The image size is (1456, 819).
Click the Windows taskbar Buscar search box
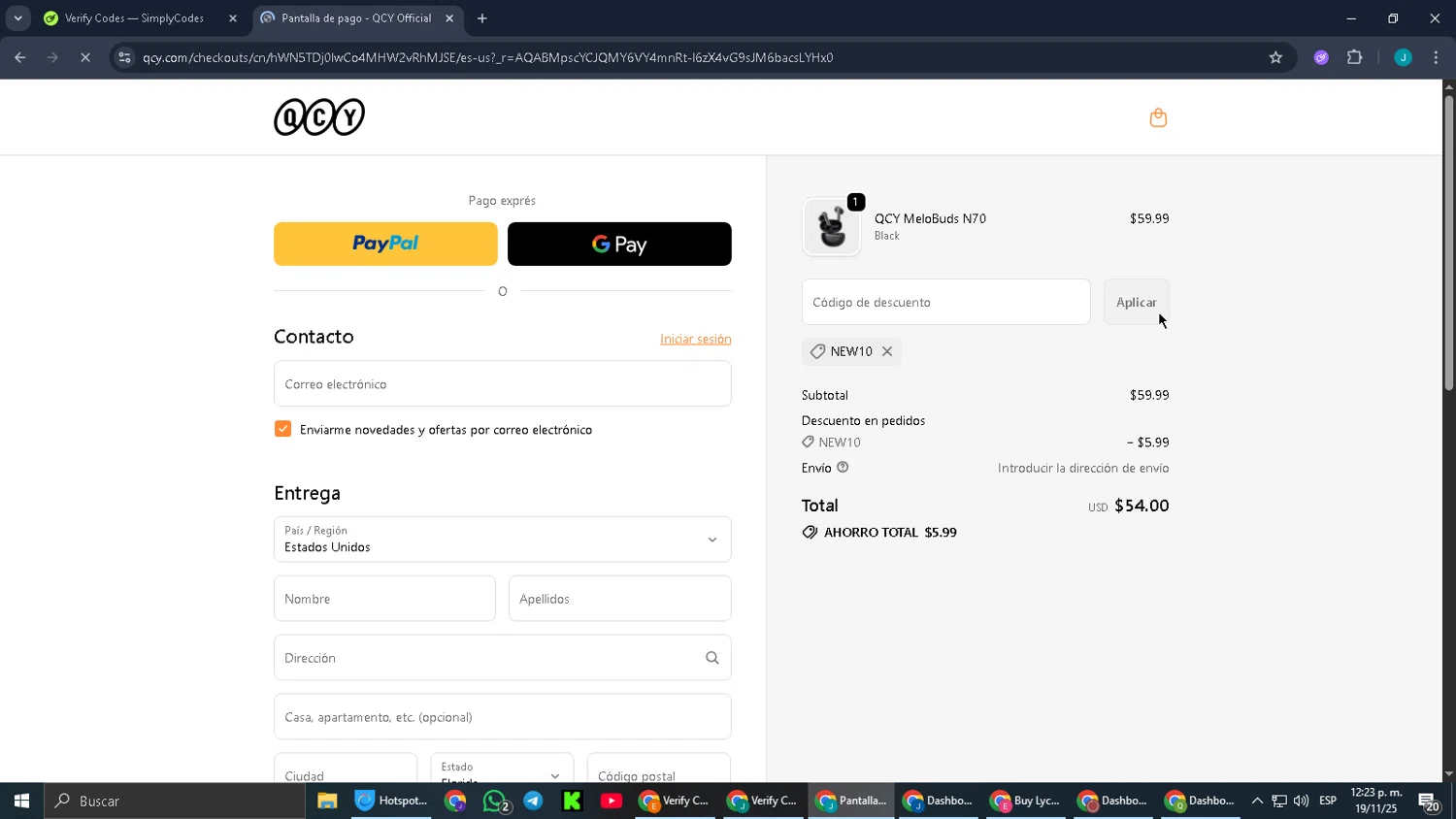175,801
